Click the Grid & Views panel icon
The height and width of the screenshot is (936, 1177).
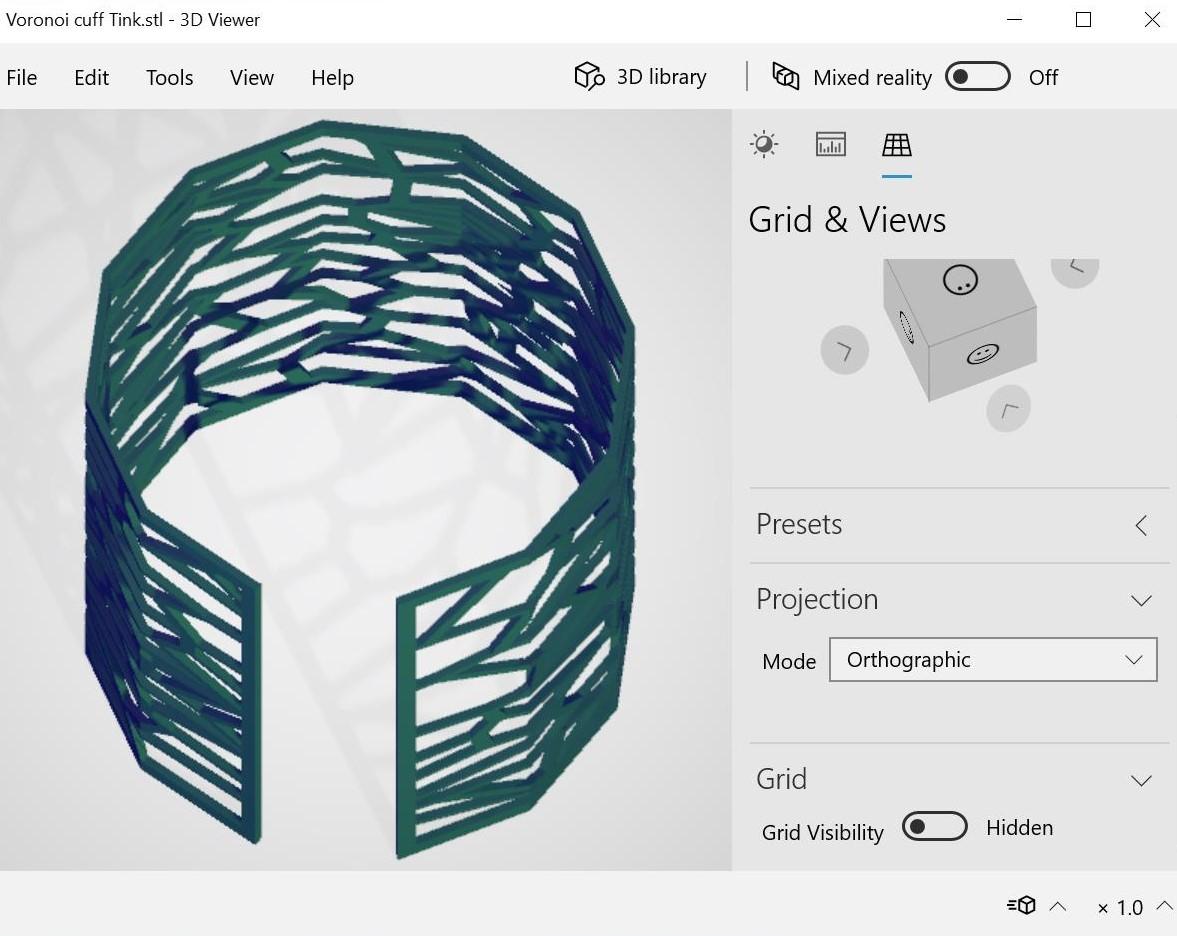tap(897, 144)
